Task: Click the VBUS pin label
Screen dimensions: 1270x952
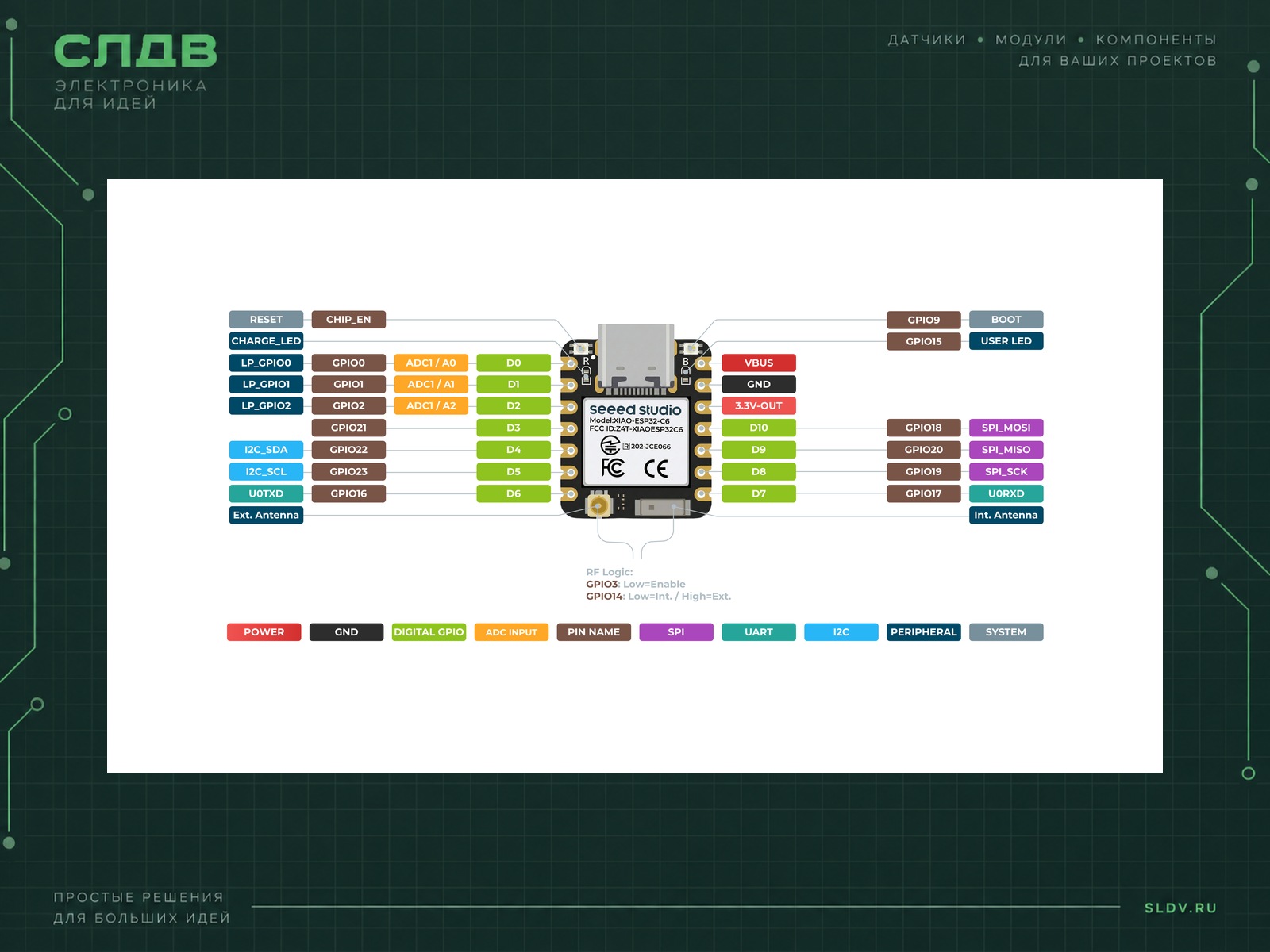Action: (759, 363)
